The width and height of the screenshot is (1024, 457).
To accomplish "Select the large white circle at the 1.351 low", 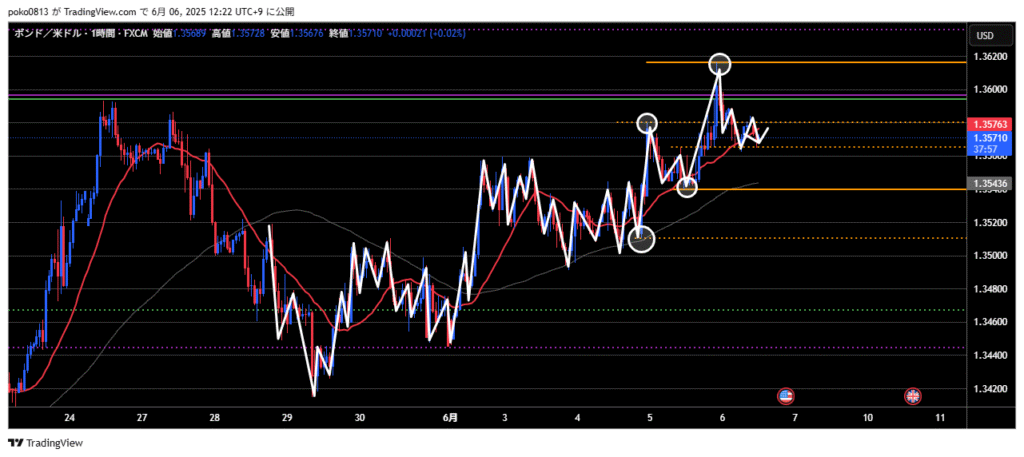I will pos(641,238).
